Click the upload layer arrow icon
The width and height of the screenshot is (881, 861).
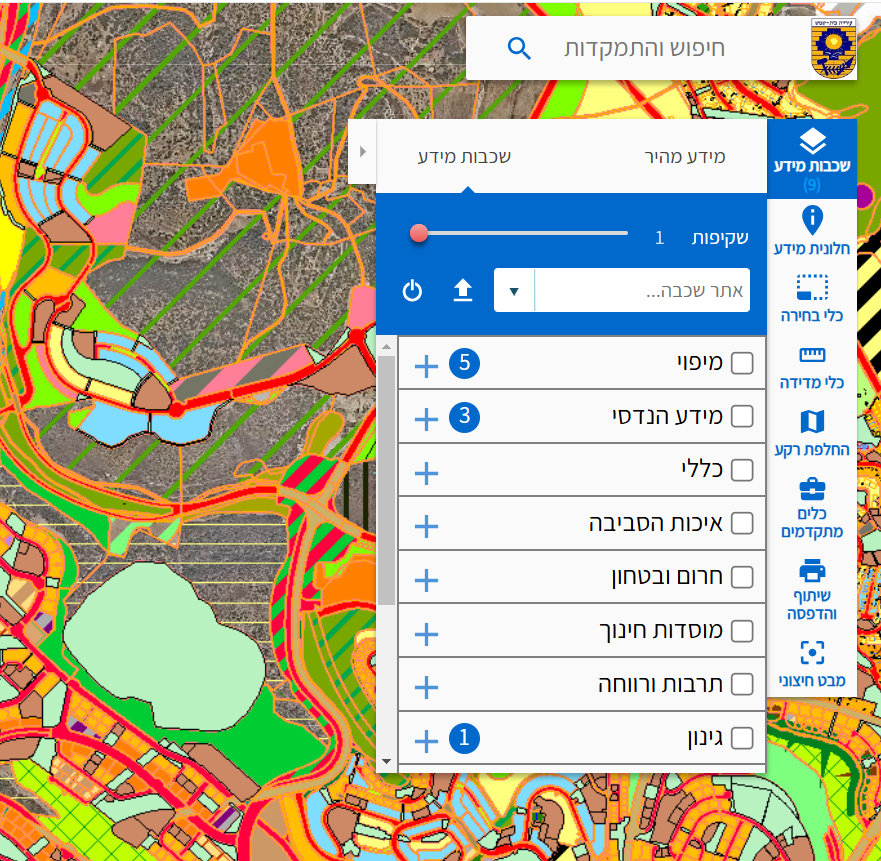[x=463, y=291]
